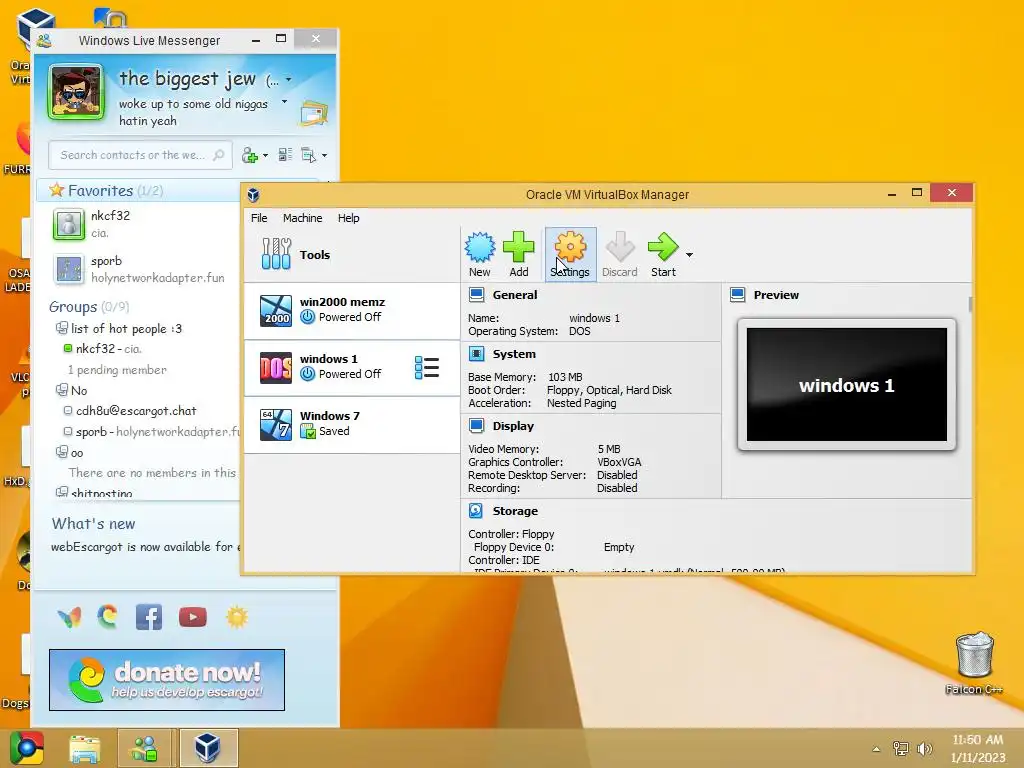
Task: Collapse the Favorites section in Messenger
Action: (x=106, y=191)
